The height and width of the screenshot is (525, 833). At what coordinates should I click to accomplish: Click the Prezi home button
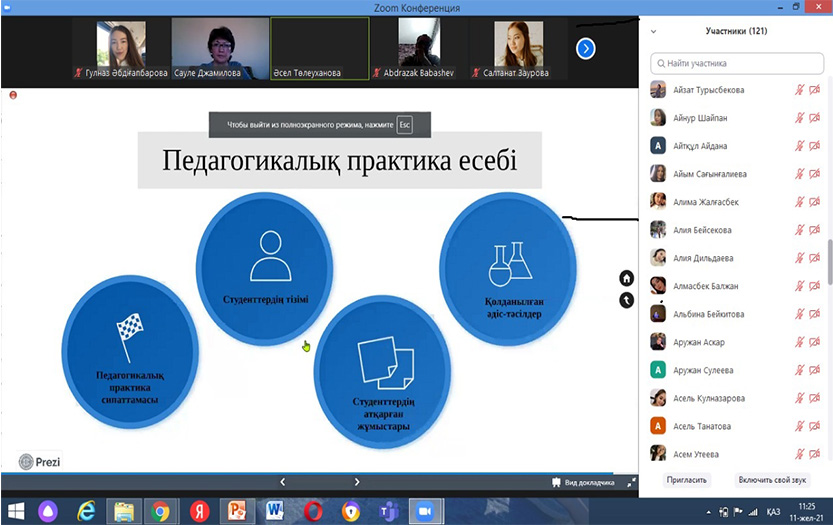coord(626,278)
